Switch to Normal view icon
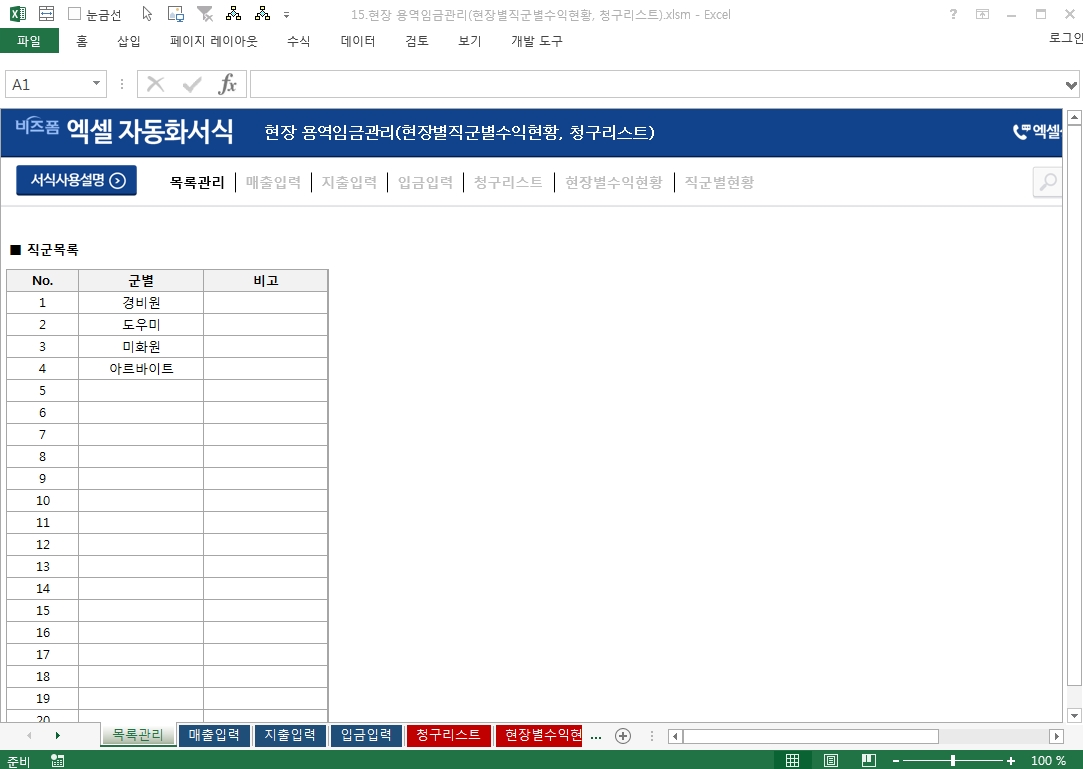1083x769 pixels. coord(793,761)
